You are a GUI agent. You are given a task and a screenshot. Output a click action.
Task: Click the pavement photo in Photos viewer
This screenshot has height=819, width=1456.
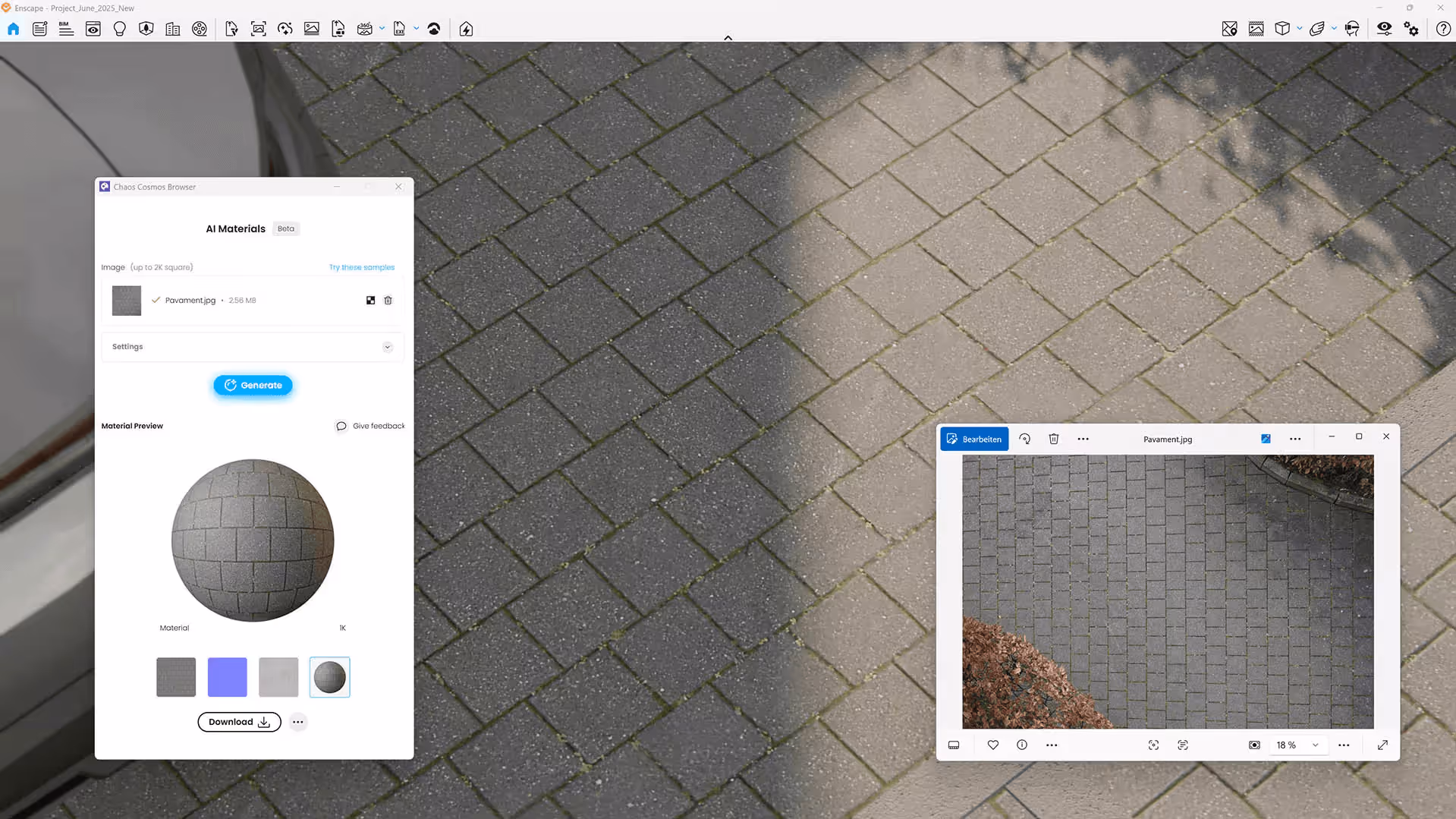point(1168,592)
